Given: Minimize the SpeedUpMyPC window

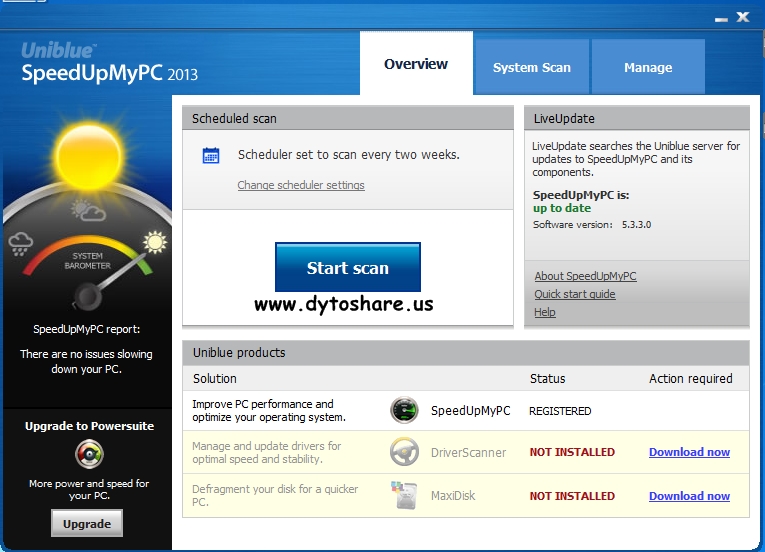Looking at the screenshot, I should coord(721,20).
